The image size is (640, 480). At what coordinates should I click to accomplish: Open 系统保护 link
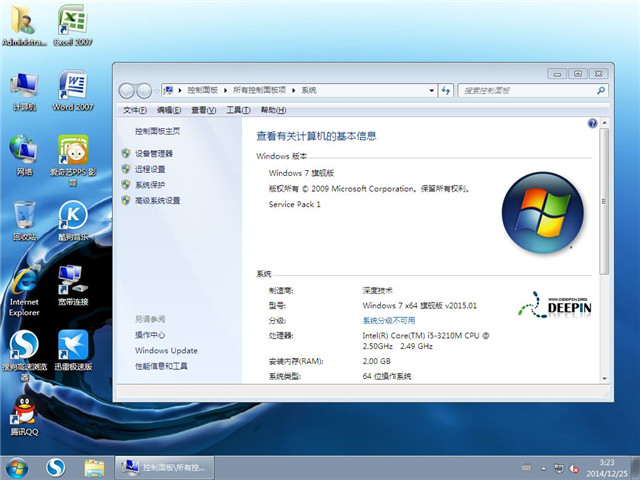coord(150,184)
